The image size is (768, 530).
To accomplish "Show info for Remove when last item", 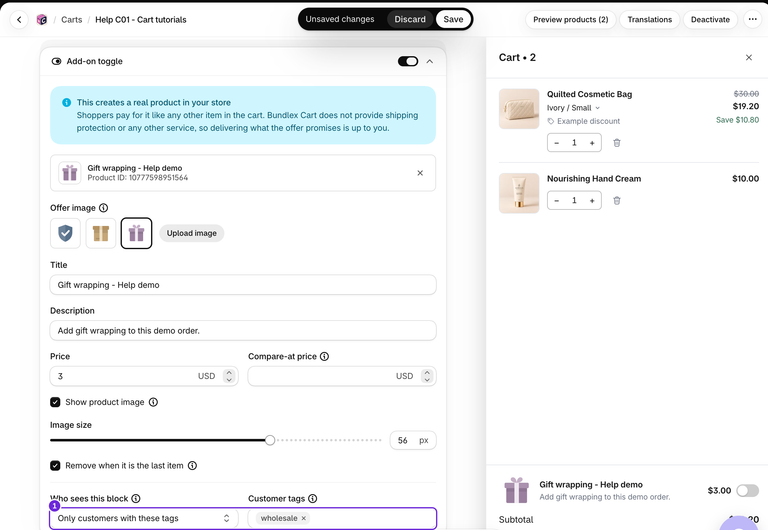I will (x=192, y=465).
